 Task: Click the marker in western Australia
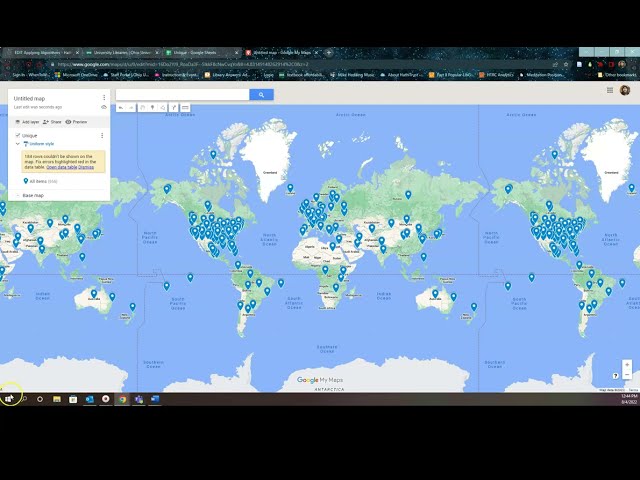[x=436, y=293]
